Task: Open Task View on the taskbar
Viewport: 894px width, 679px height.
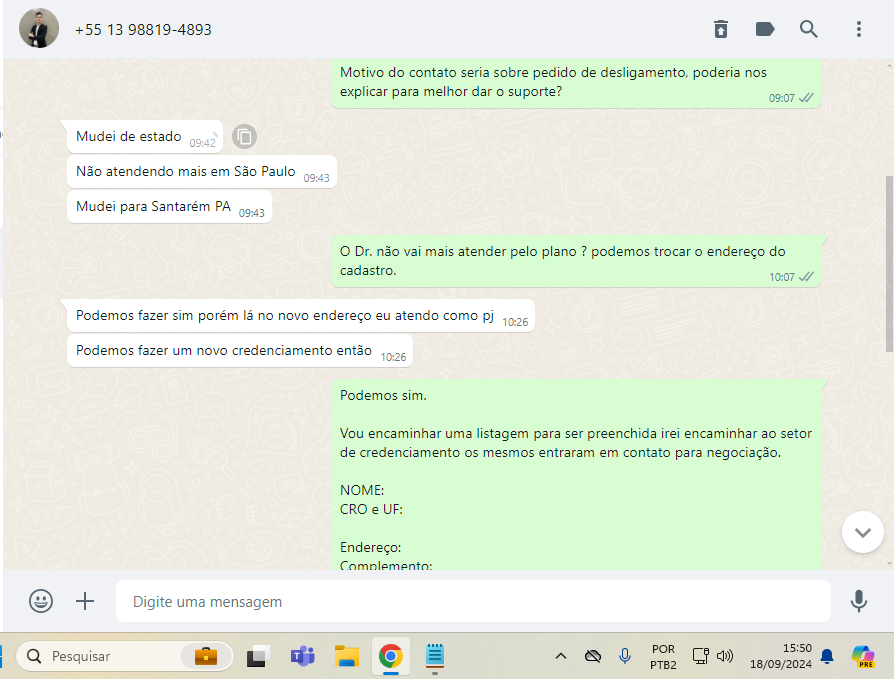Action: [258, 656]
